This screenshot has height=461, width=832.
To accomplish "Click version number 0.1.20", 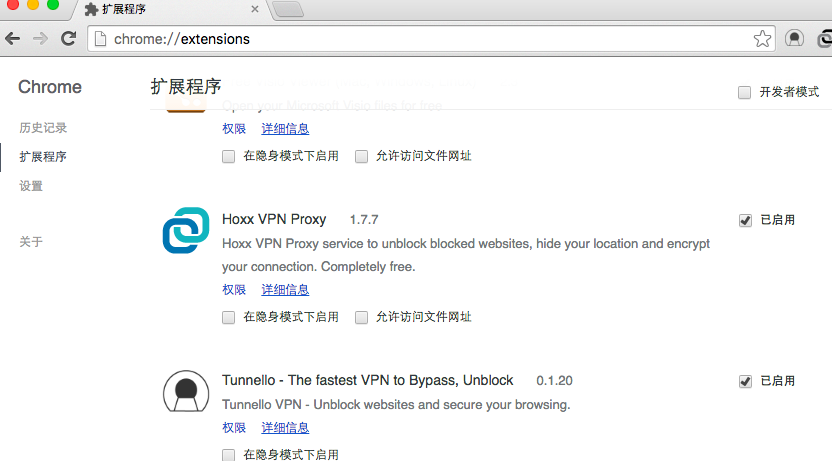I will pyautogui.click(x=554, y=381).
